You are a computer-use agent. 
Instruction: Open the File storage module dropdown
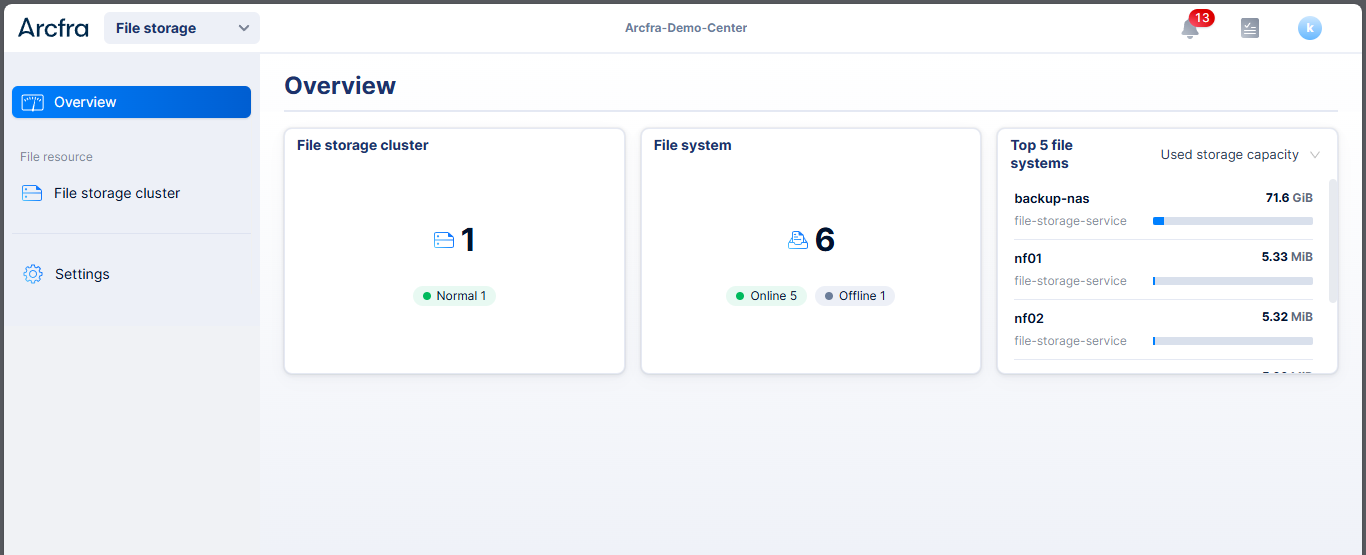click(x=182, y=28)
